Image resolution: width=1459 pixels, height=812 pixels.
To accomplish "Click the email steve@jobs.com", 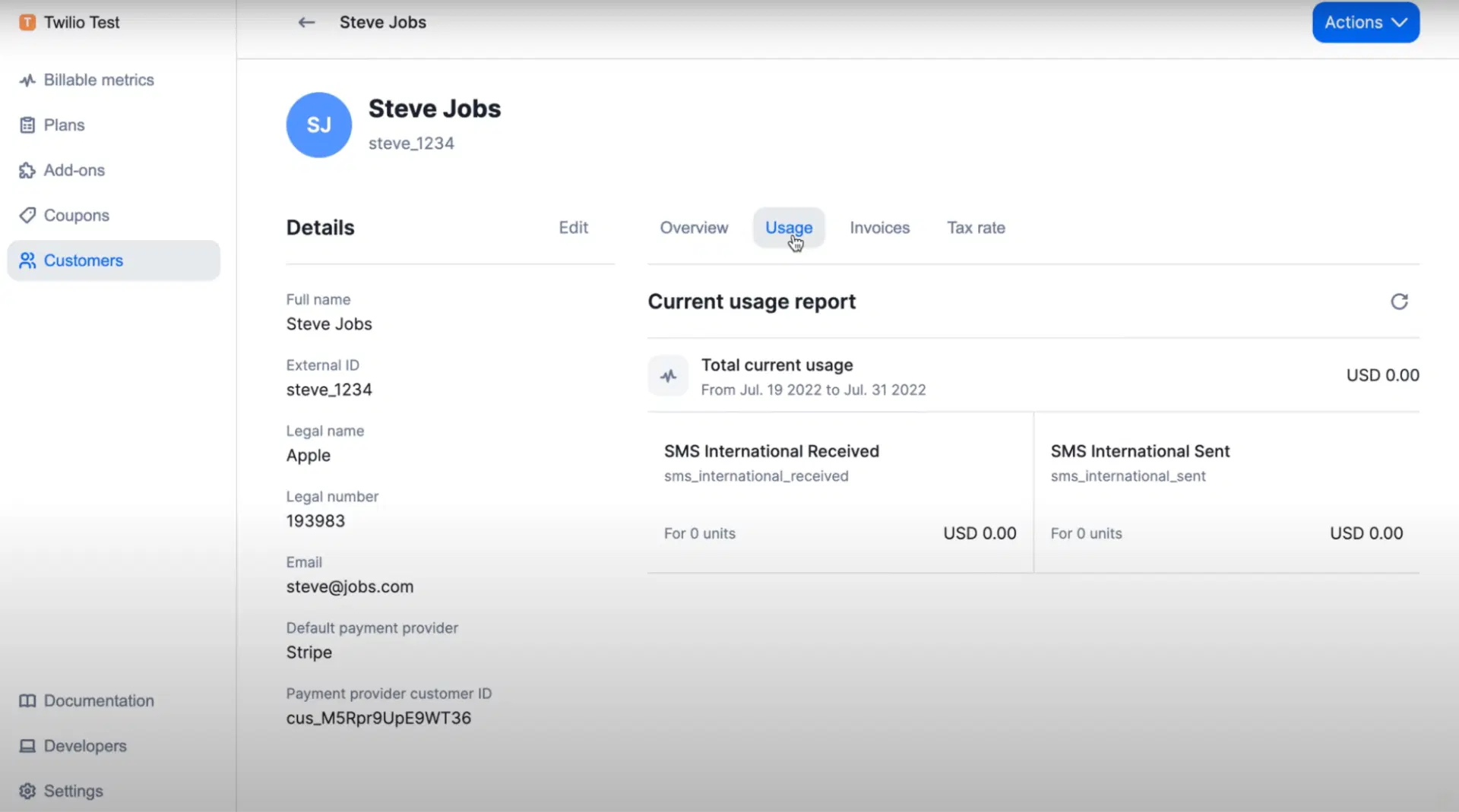I will click(x=350, y=587).
